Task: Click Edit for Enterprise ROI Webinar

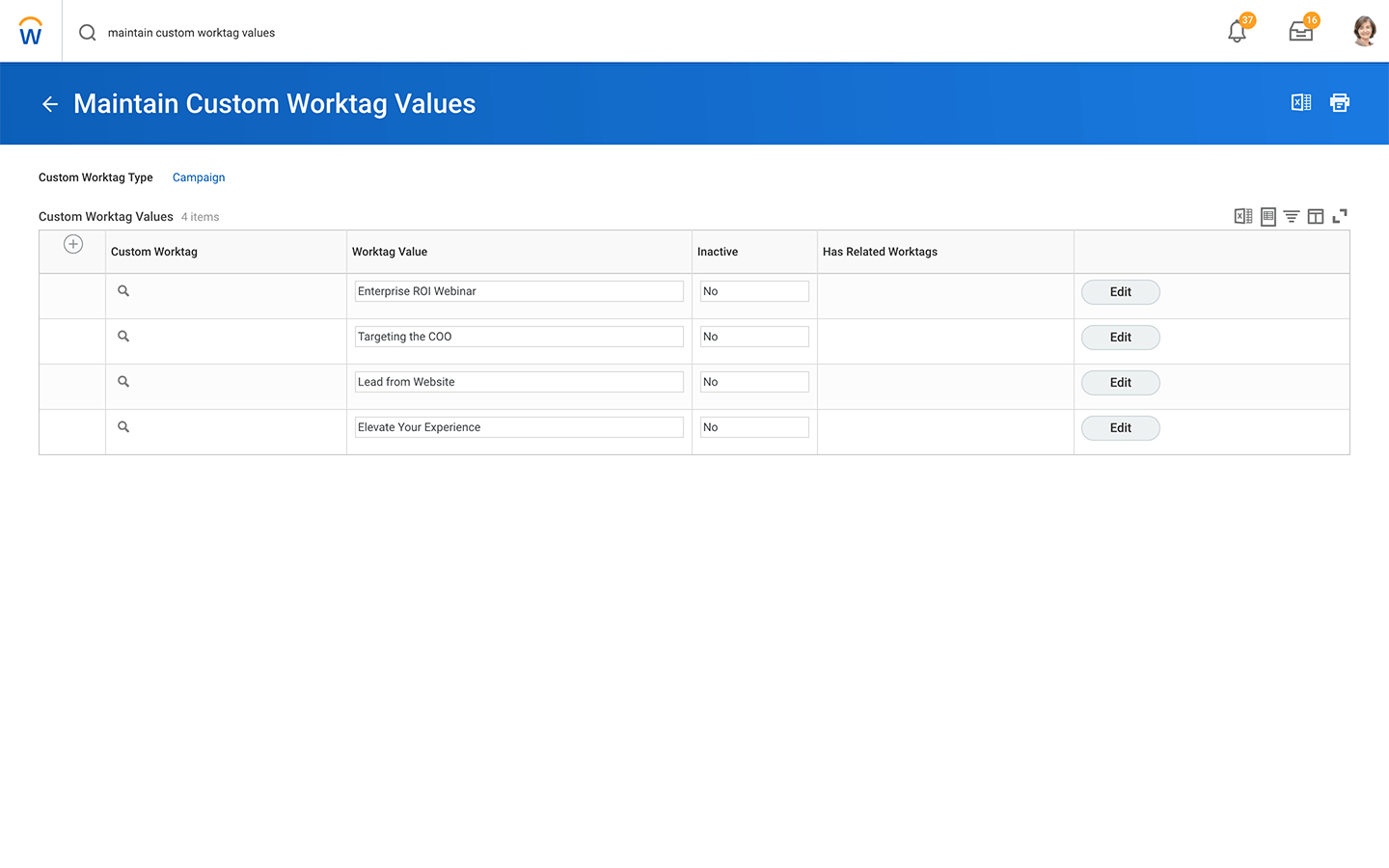Action: point(1120,292)
